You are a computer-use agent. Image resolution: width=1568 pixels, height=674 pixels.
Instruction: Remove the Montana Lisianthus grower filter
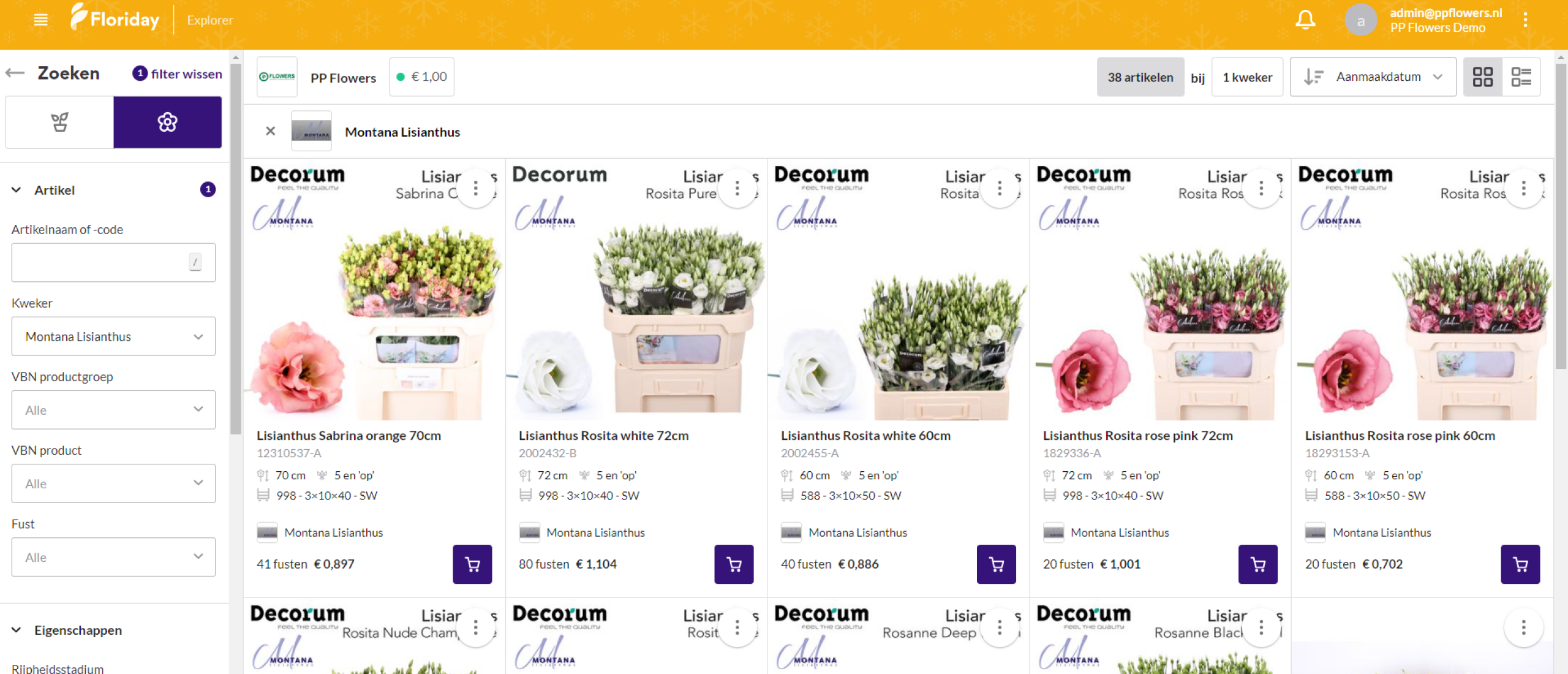click(x=270, y=131)
